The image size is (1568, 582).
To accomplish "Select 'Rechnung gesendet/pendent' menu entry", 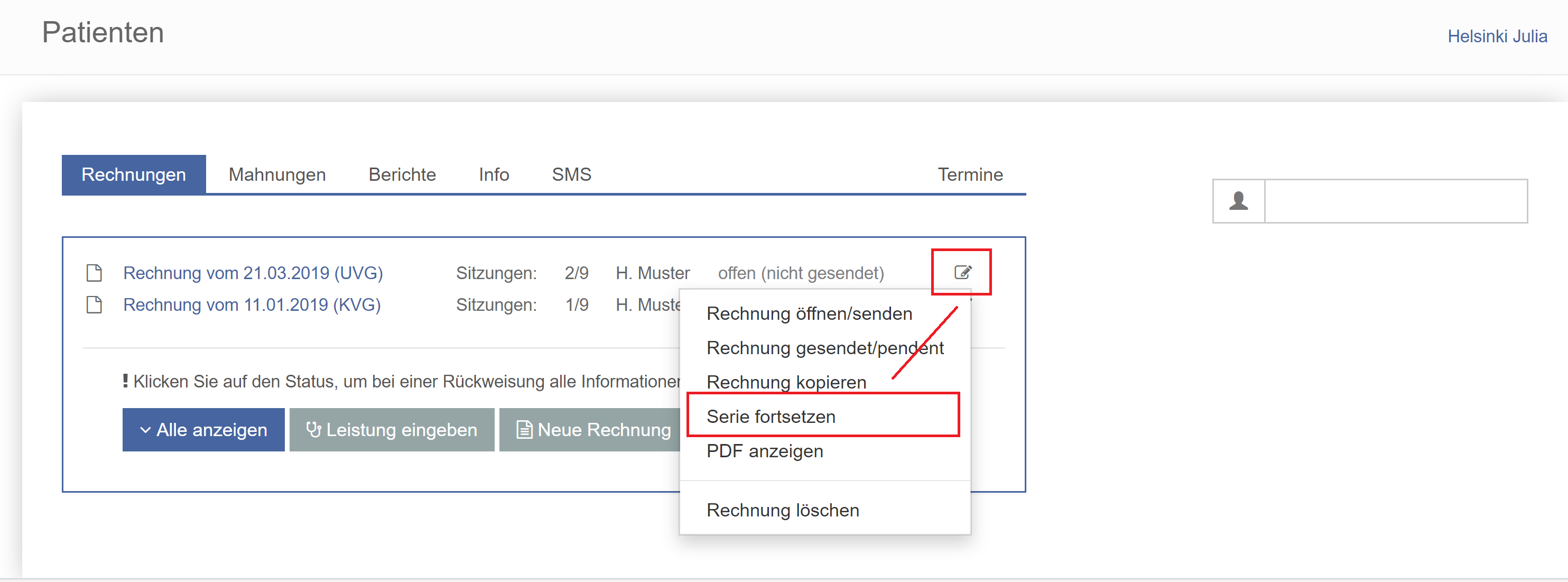I will [x=824, y=348].
